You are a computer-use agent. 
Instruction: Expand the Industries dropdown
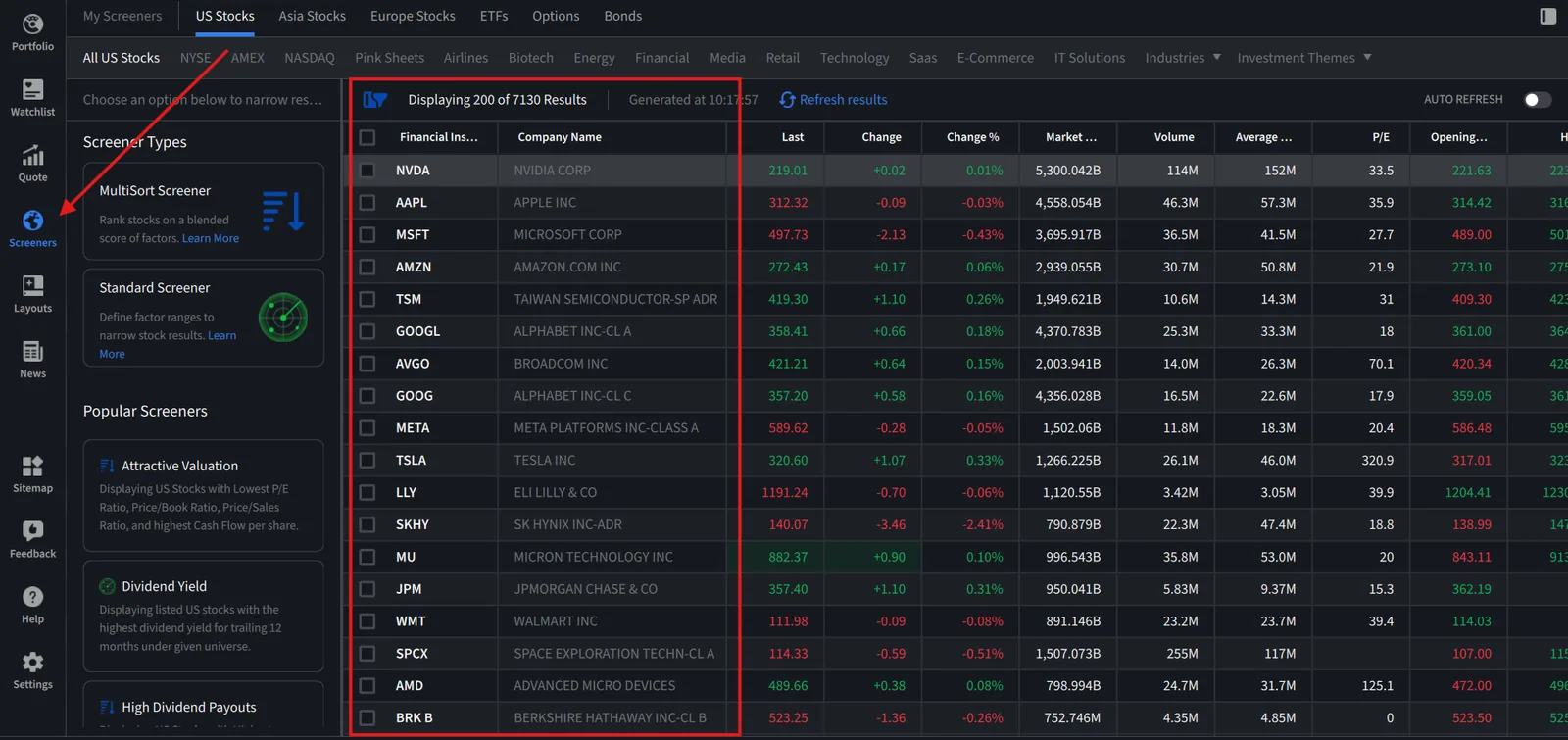click(1183, 58)
